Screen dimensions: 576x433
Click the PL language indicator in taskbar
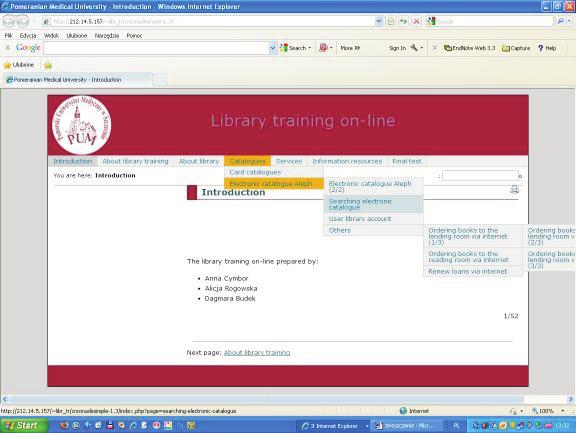[x=456, y=426]
